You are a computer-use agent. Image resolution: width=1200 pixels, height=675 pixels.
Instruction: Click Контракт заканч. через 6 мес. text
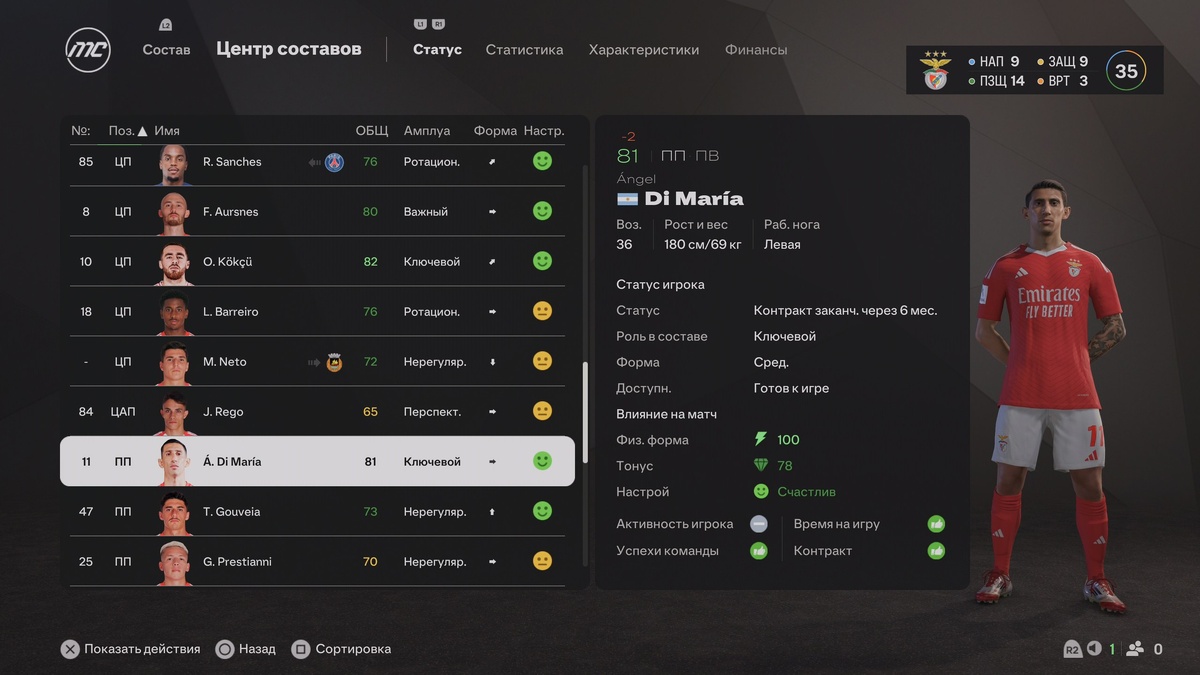pyautogui.click(x=845, y=310)
